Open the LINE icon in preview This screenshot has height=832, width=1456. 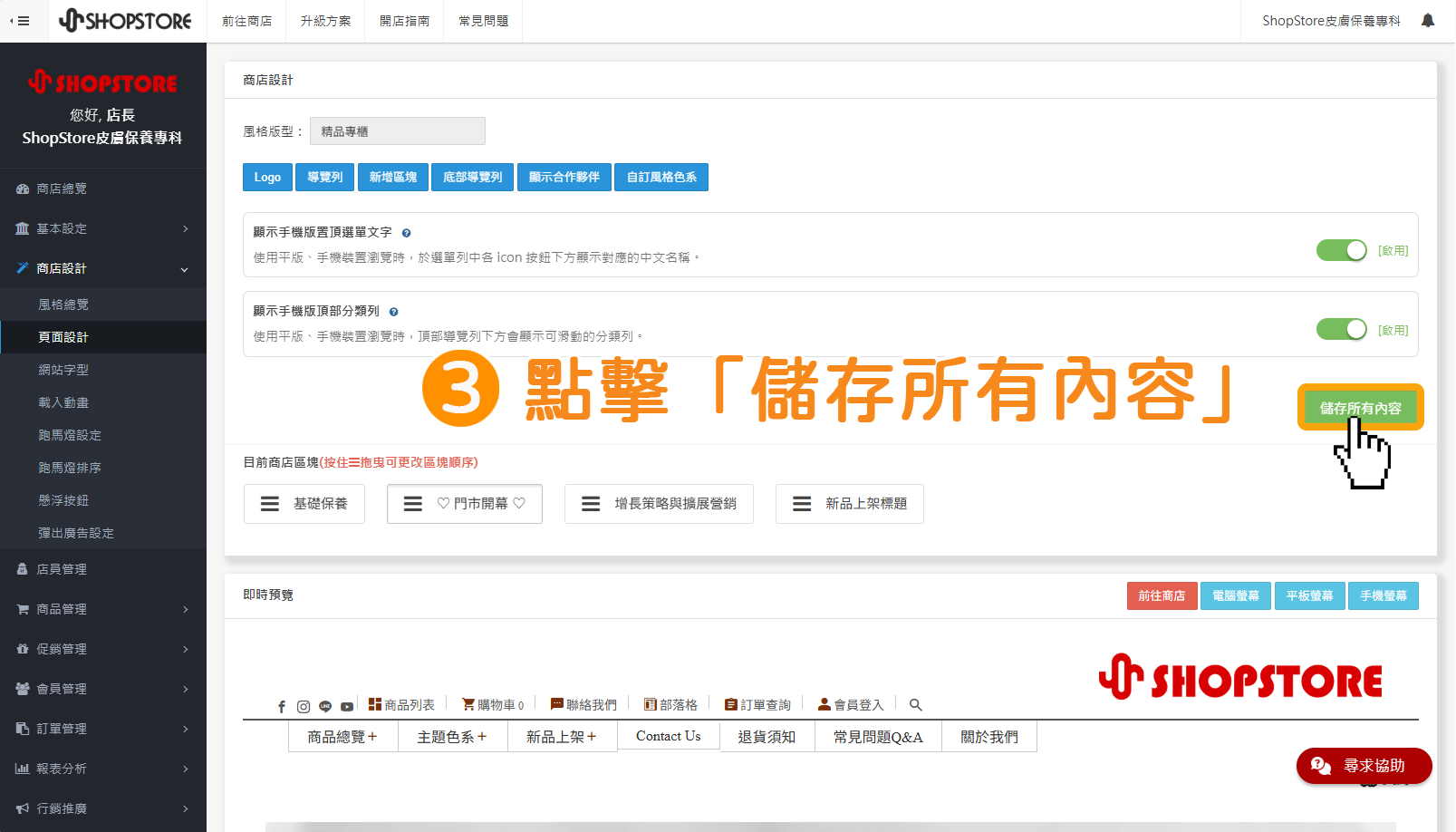325,706
